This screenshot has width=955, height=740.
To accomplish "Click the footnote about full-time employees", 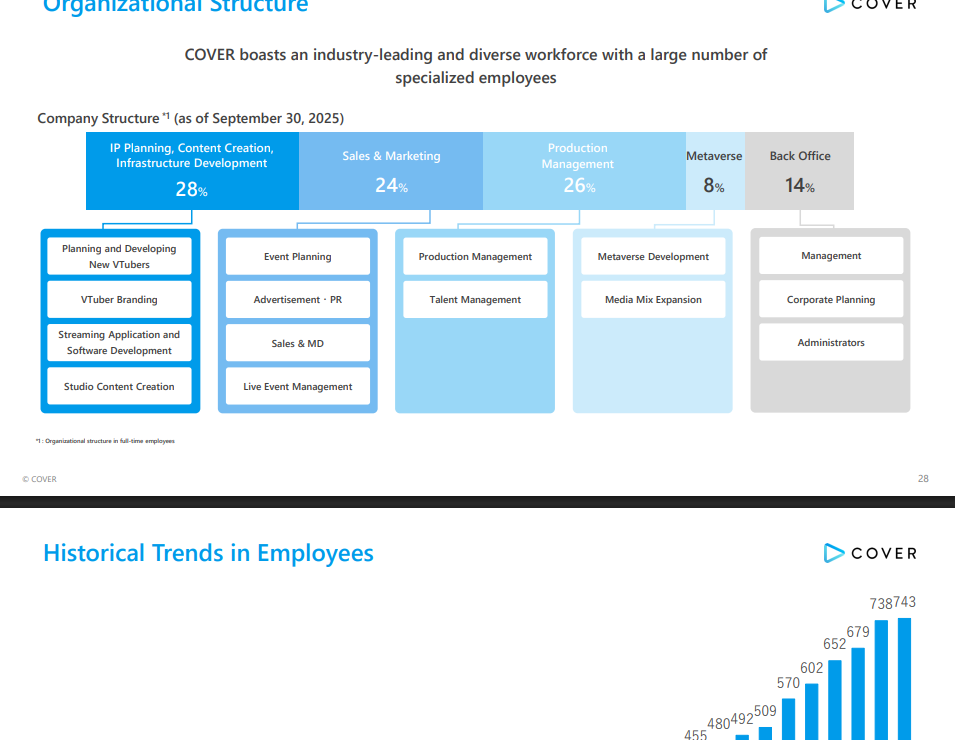I will (105, 441).
